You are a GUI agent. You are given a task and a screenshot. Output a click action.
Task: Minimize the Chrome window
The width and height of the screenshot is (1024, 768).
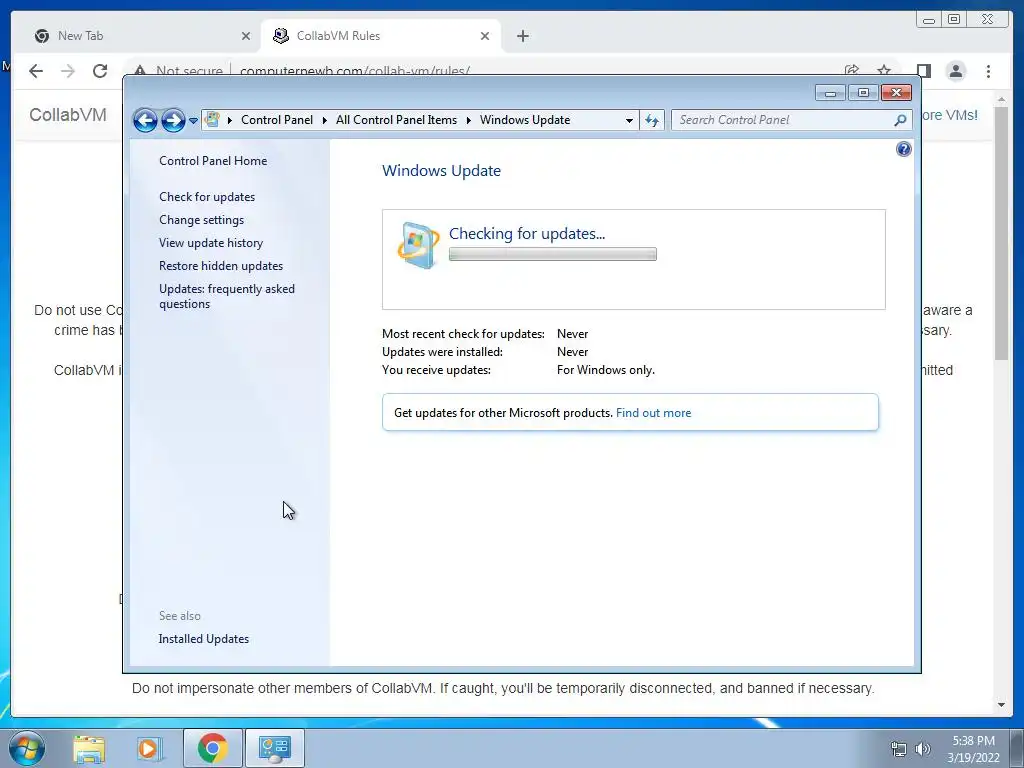point(929,20)
